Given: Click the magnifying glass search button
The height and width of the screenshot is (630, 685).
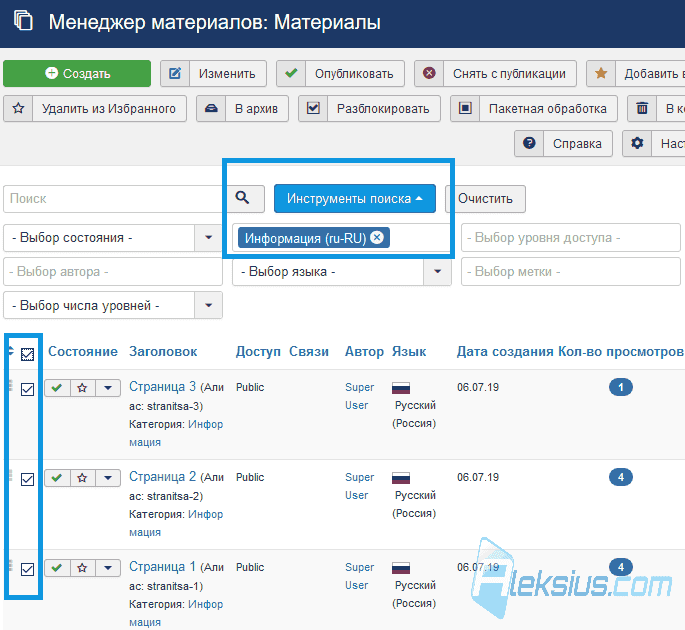Looking at the screenshot, I should [243, 198].
